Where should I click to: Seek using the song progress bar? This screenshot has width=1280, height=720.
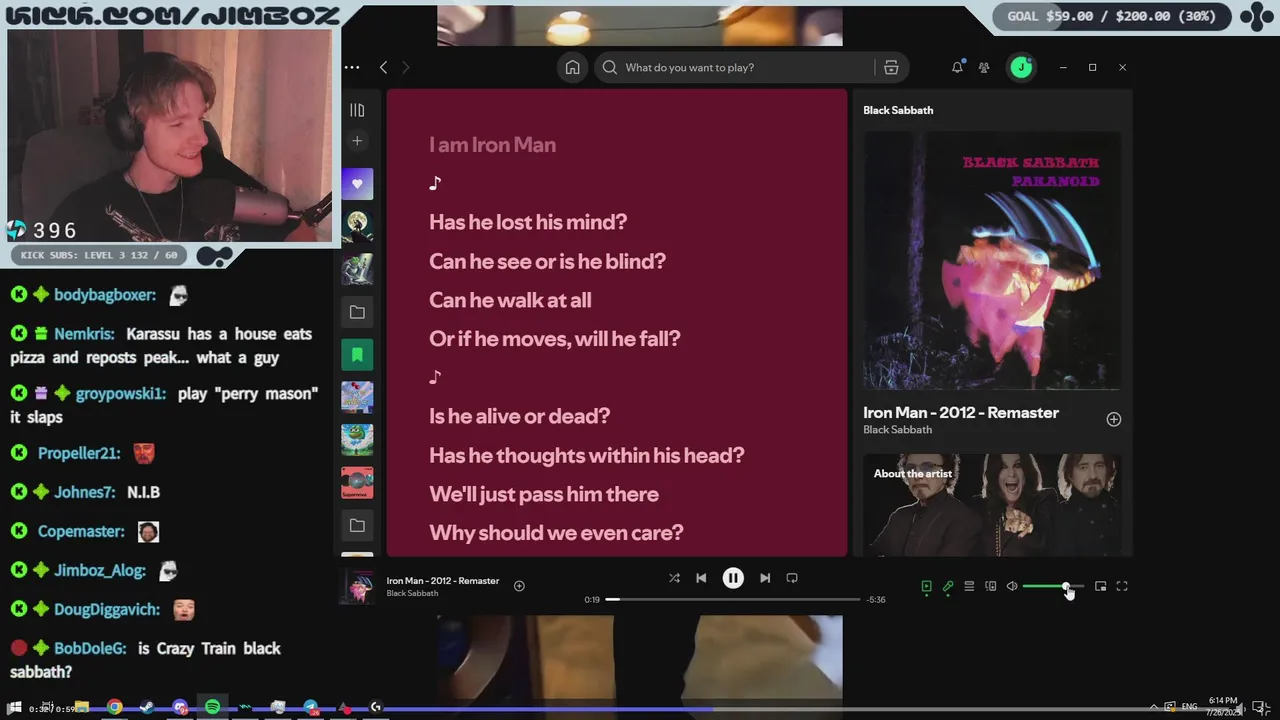[733, 599]
